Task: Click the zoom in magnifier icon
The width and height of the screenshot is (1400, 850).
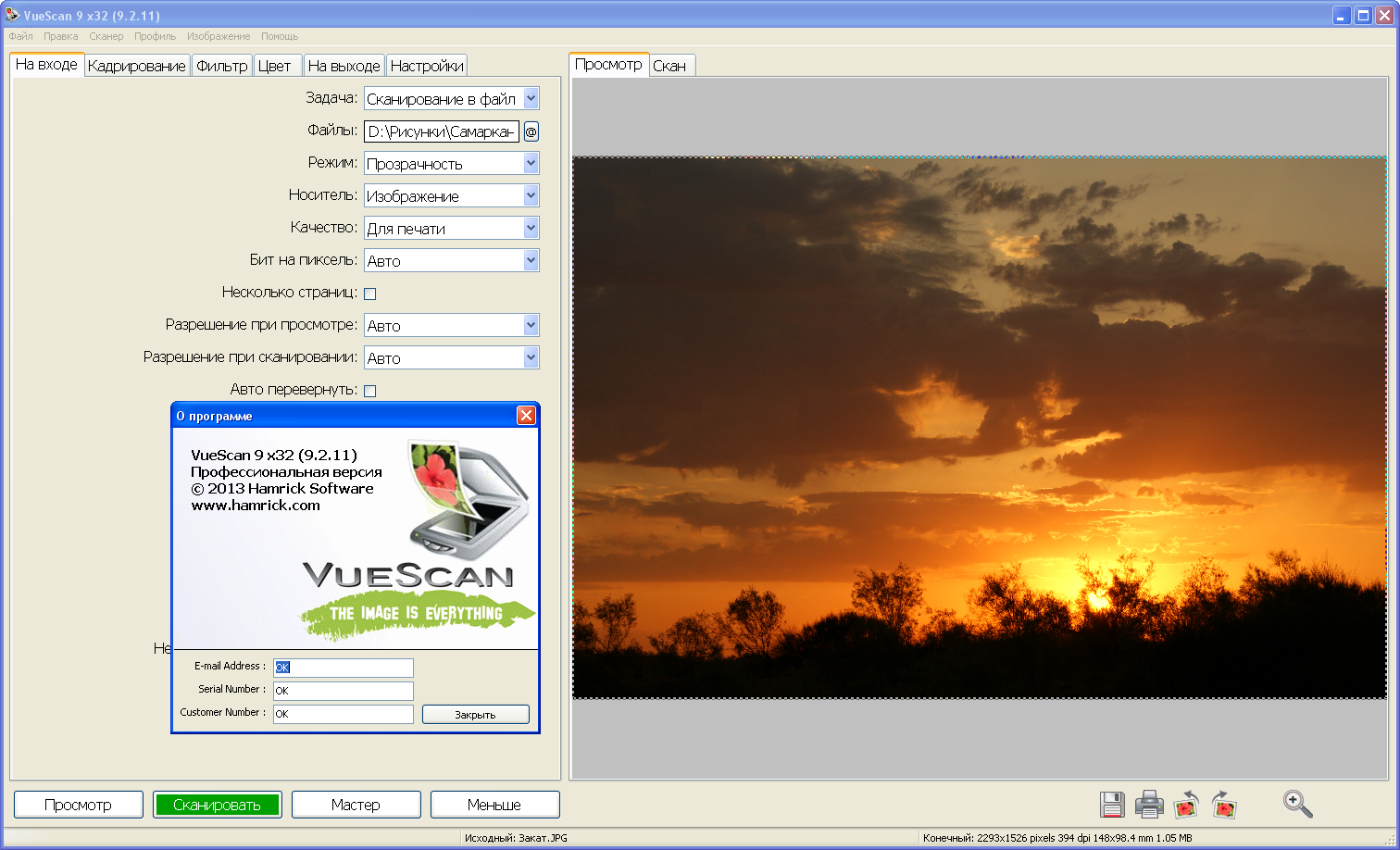Action: point(1297,804)
